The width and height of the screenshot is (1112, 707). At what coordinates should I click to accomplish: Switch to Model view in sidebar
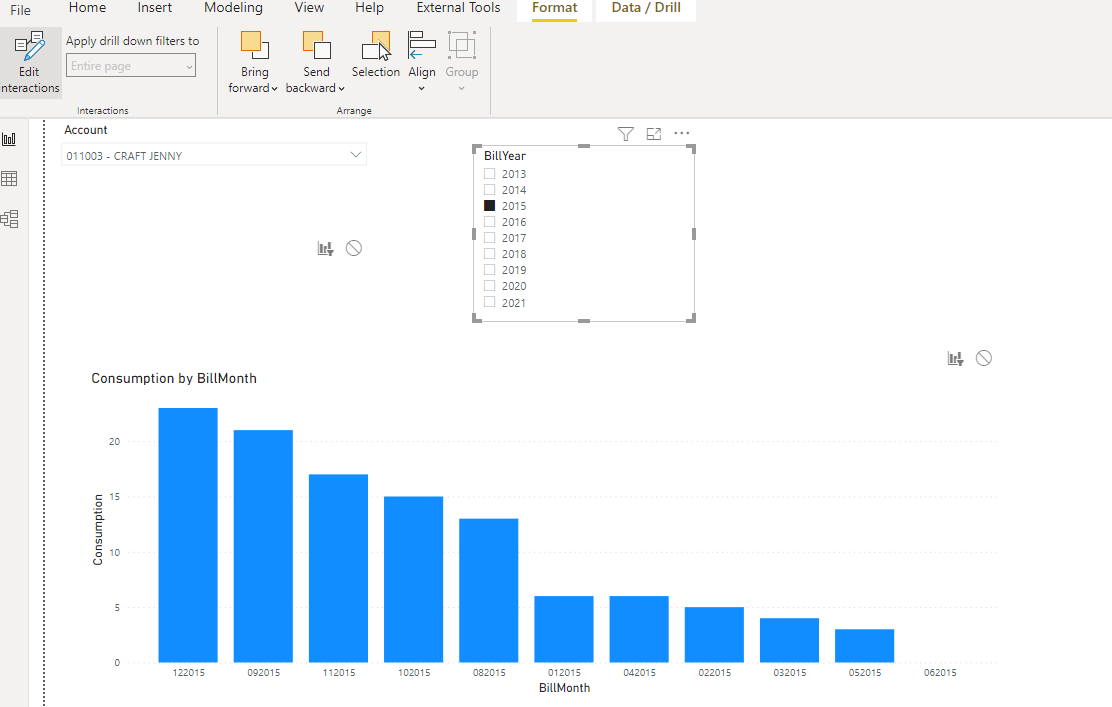[x=9, y=219]
